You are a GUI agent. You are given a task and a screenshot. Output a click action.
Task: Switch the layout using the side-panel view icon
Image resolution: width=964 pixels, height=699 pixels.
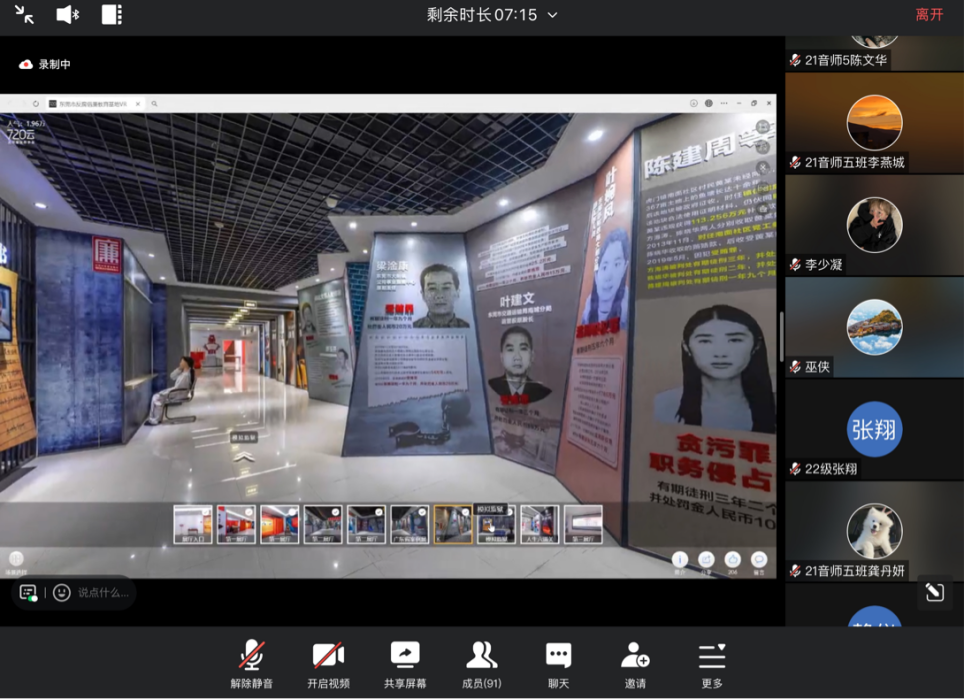coord(111,15)
